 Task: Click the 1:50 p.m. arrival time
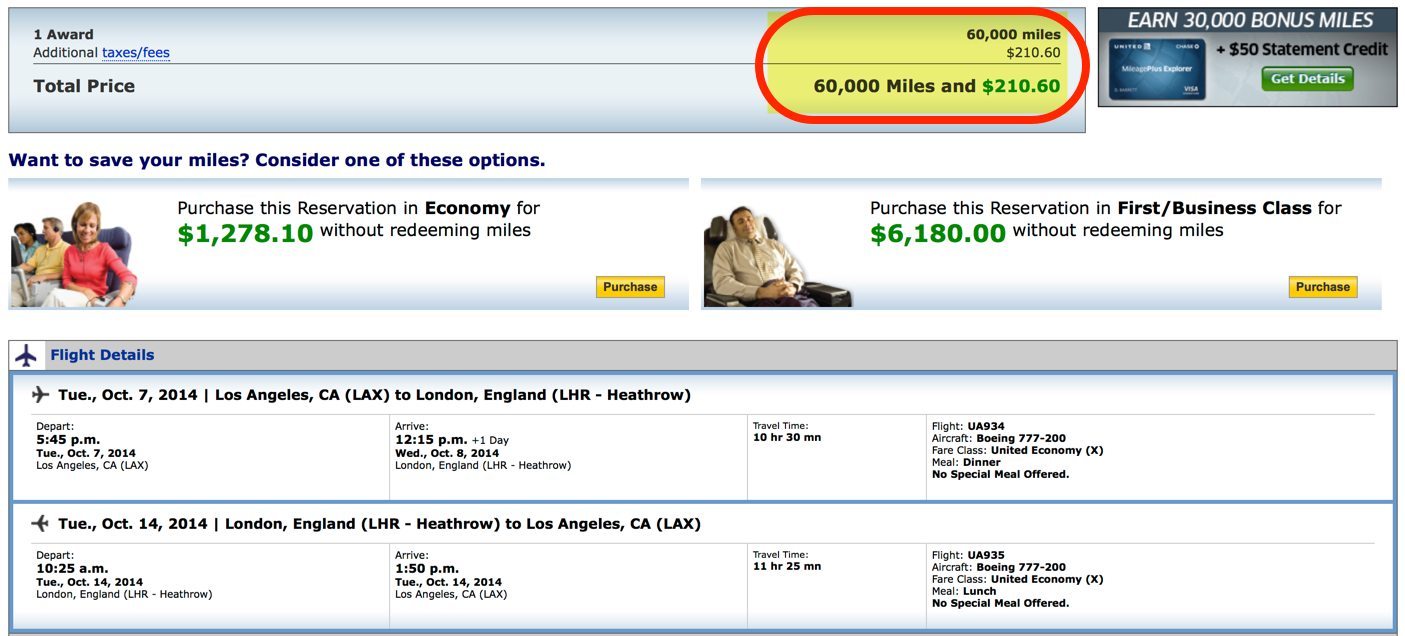point(427,569)
